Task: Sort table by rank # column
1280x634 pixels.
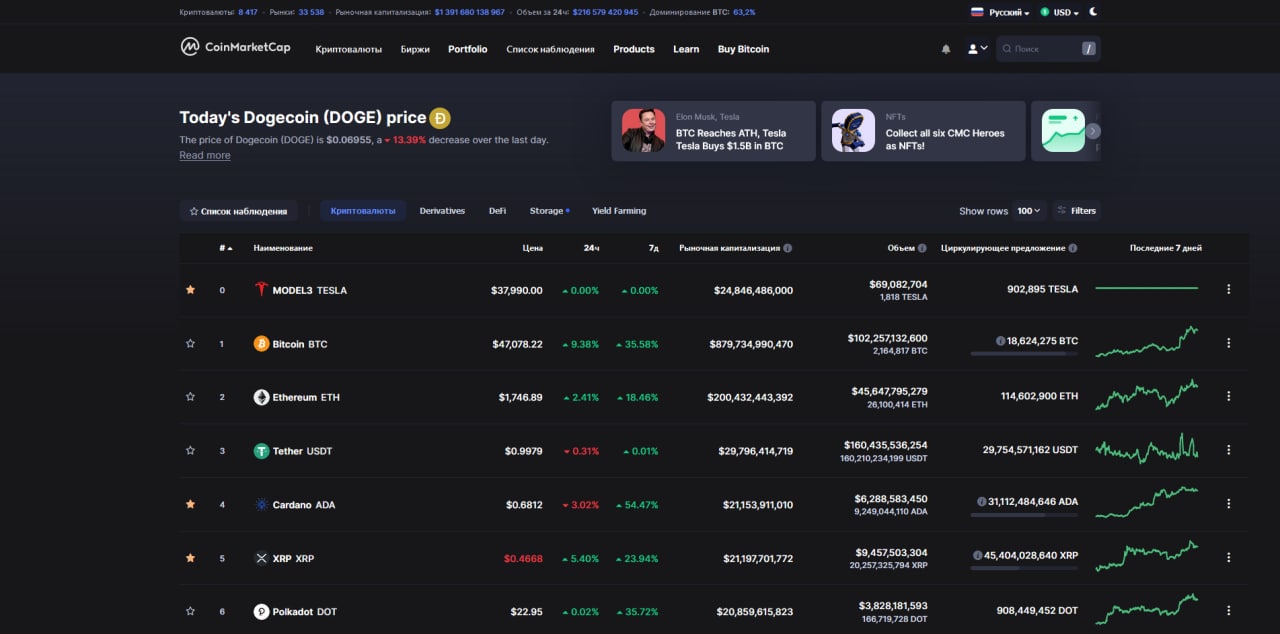Action: 226,248
